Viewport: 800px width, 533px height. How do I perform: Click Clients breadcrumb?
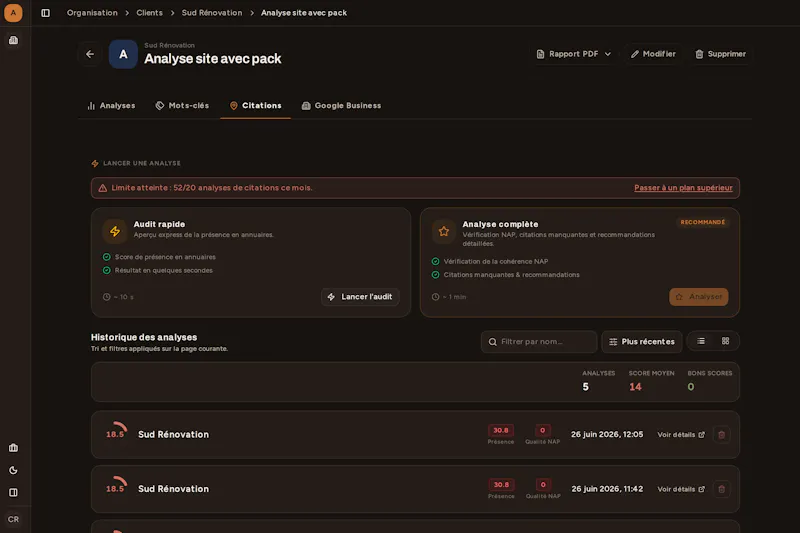tap(149, 13)
